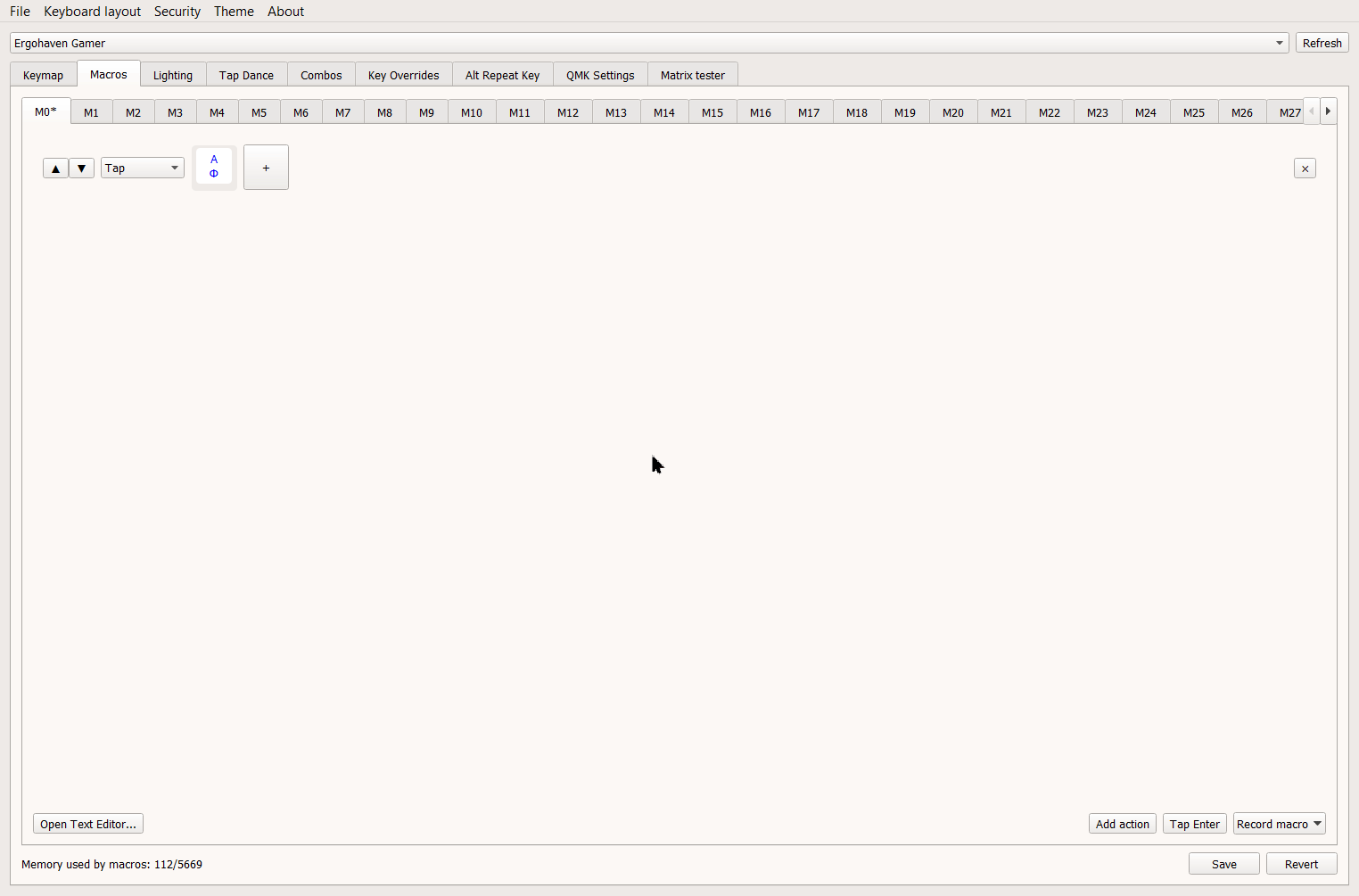
Task: Move macro action up with up arrow
Action: point(55,169)
